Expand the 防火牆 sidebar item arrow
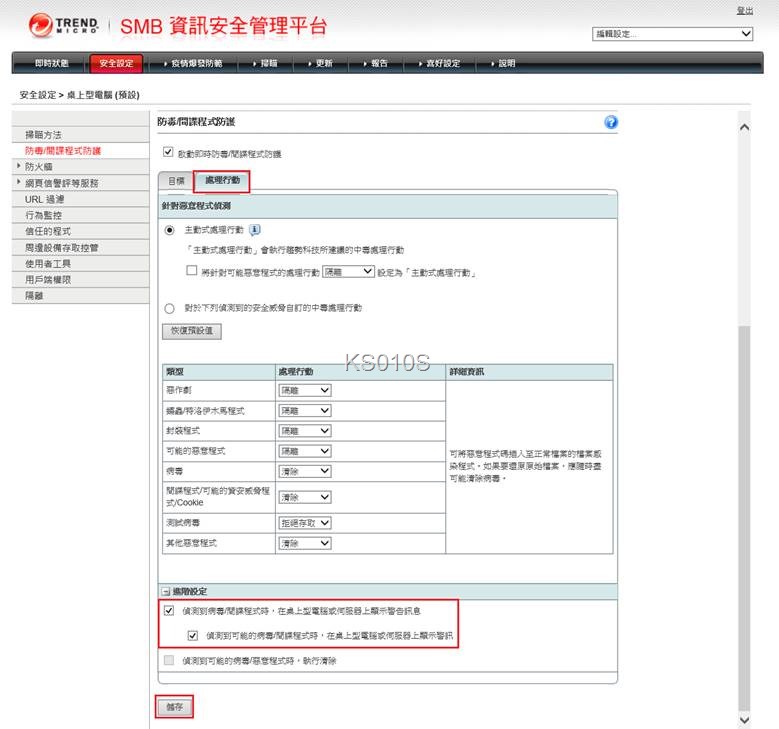779x729 pixels. [19, 166]
